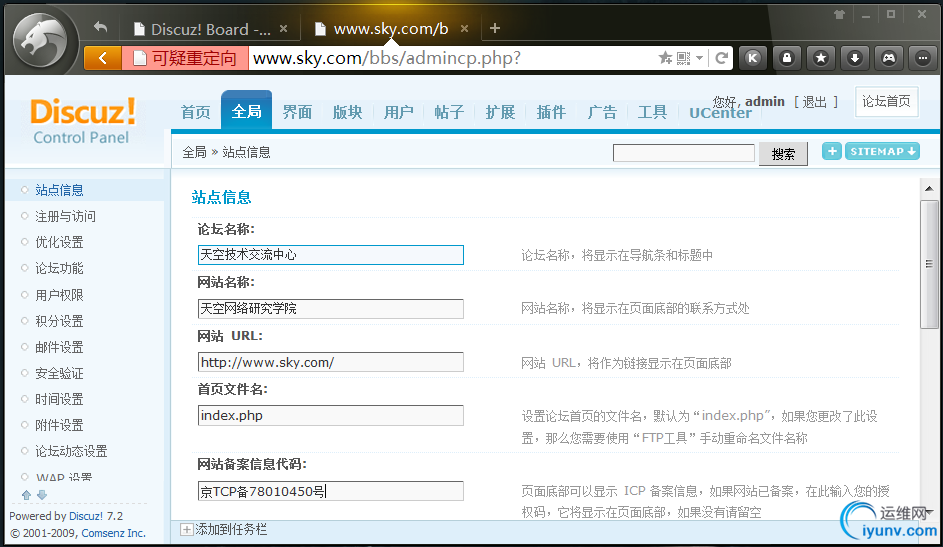The width and height of the screenshot is (943, 547).
Task: Select 优化设置 in sidebar
Action: coord(60,242)
